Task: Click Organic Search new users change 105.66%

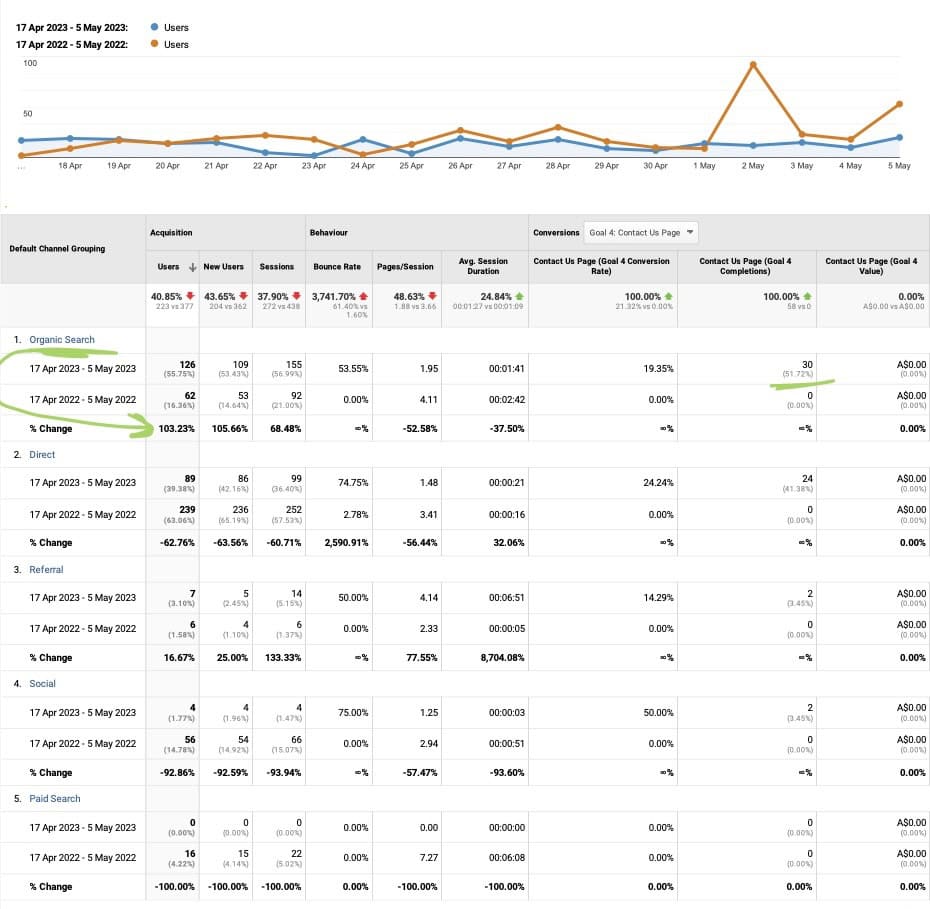Action: tap(230, 429)
